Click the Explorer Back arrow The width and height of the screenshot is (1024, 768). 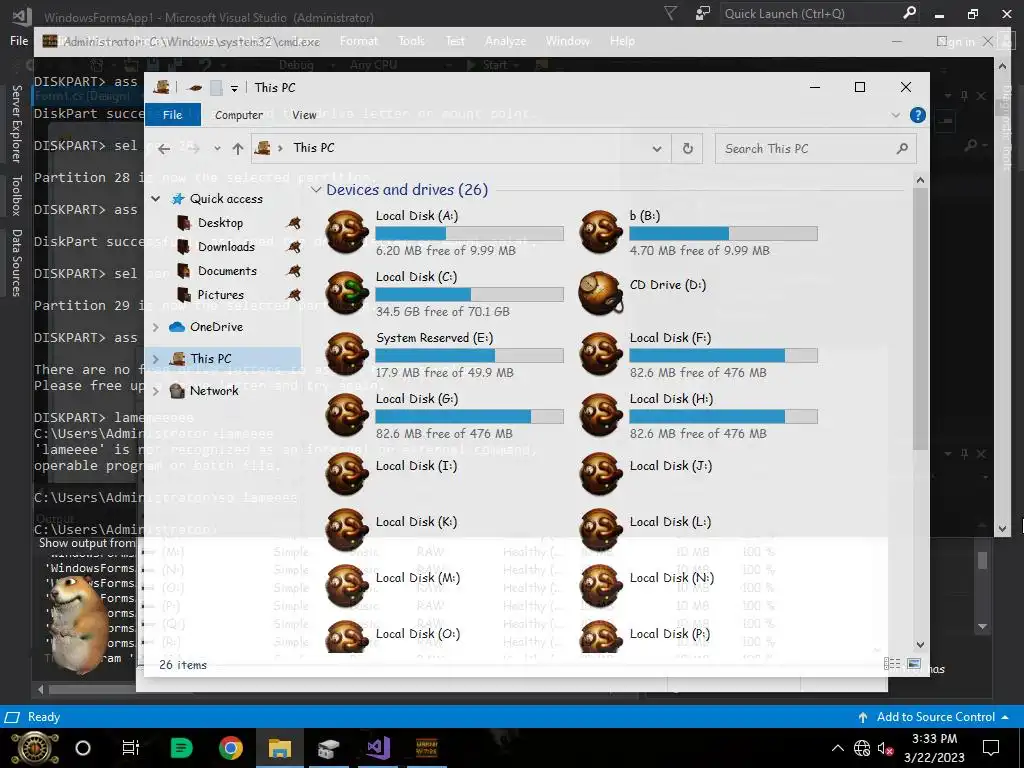tap(164, 149)
